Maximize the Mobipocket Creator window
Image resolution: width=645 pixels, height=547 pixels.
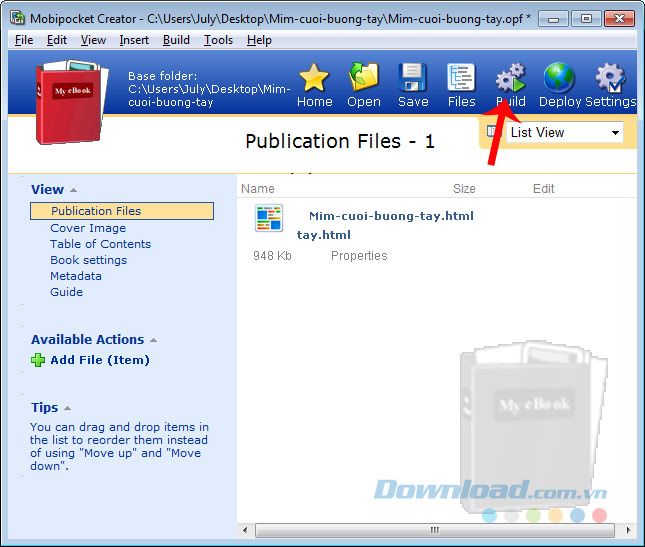[586, 19]
